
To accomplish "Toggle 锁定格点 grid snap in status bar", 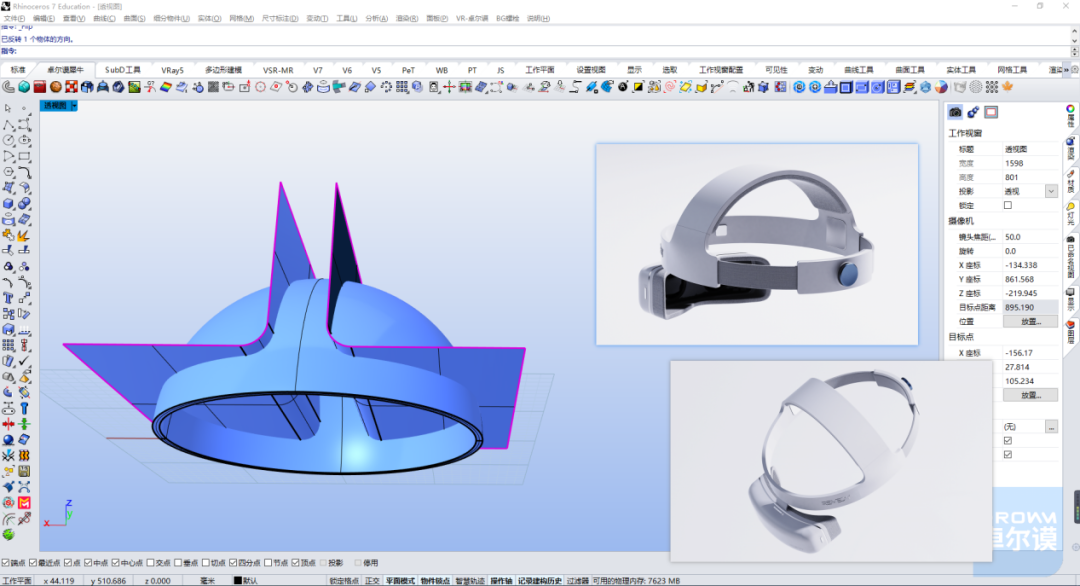I will 344,580.
